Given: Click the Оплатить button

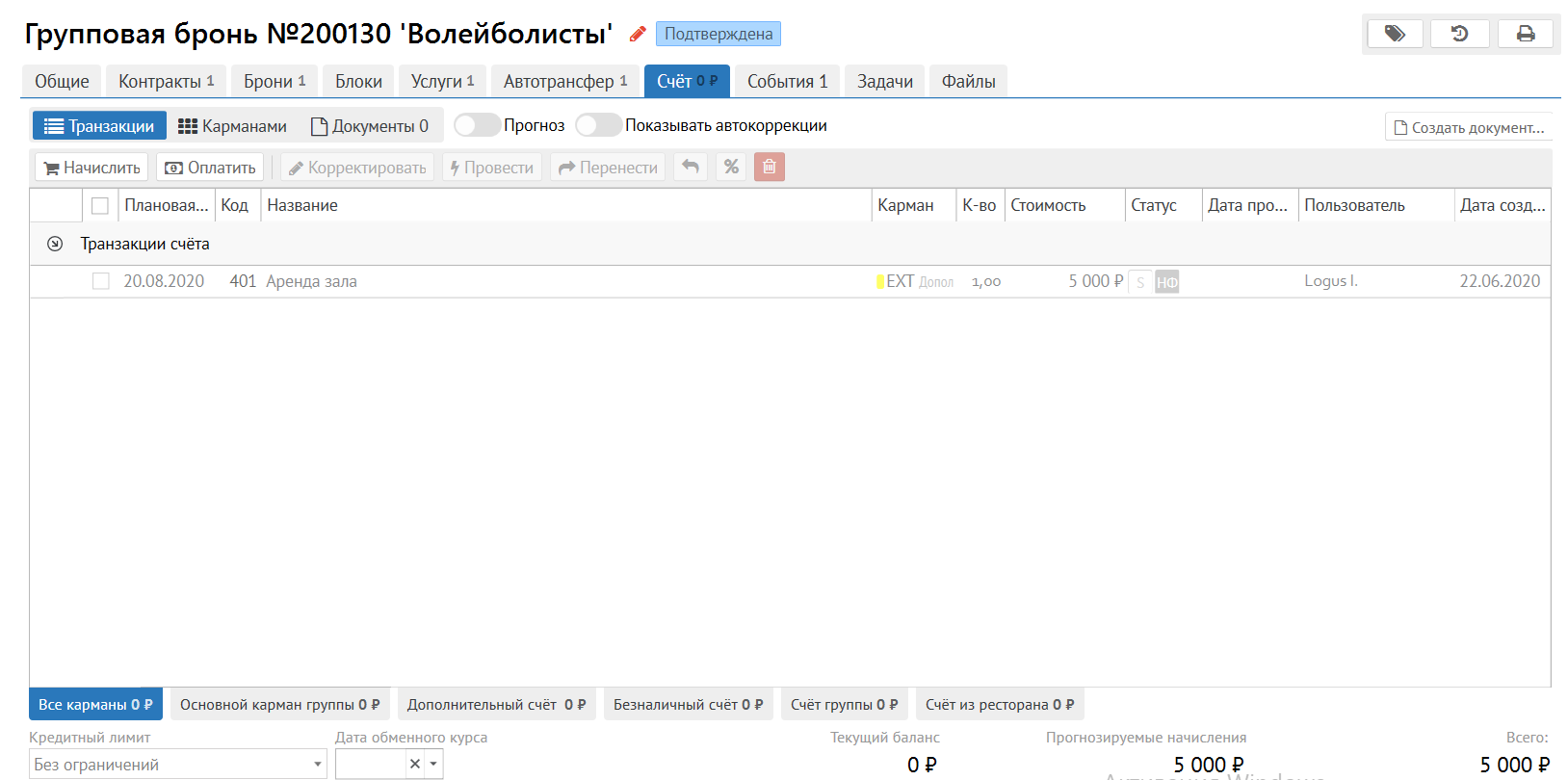Looking at the screenshot, I should tap(210, 167).
